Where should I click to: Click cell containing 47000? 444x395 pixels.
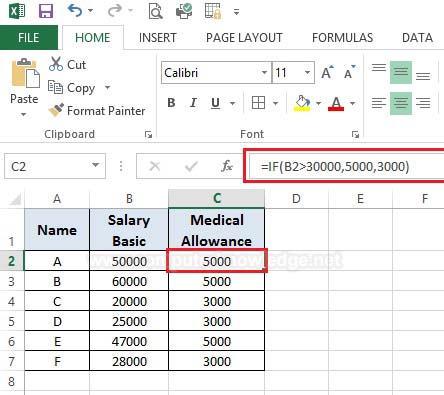pyautogui.click(x=129, y=341)
